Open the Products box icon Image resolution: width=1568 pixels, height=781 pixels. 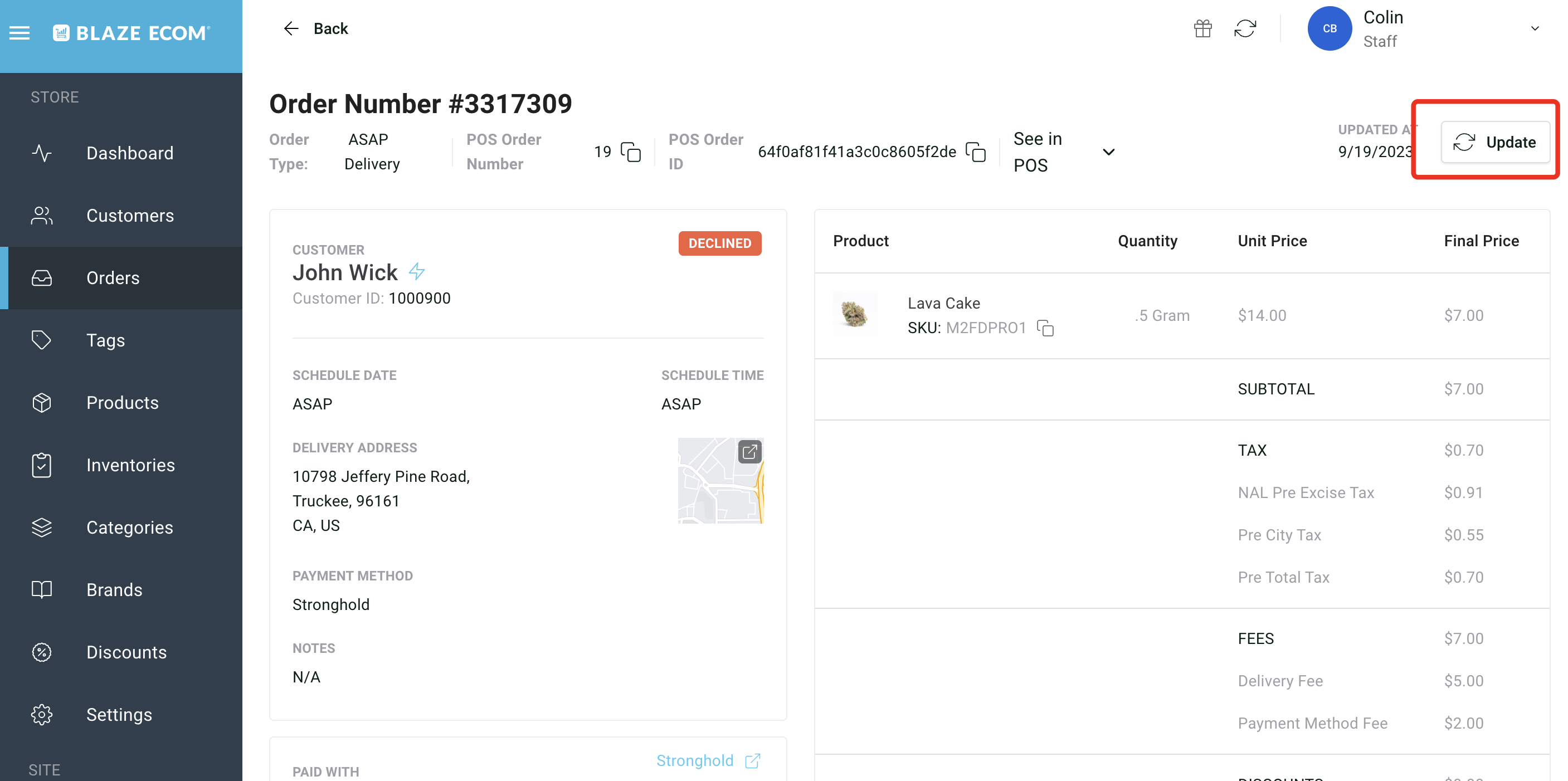point(41,402)
